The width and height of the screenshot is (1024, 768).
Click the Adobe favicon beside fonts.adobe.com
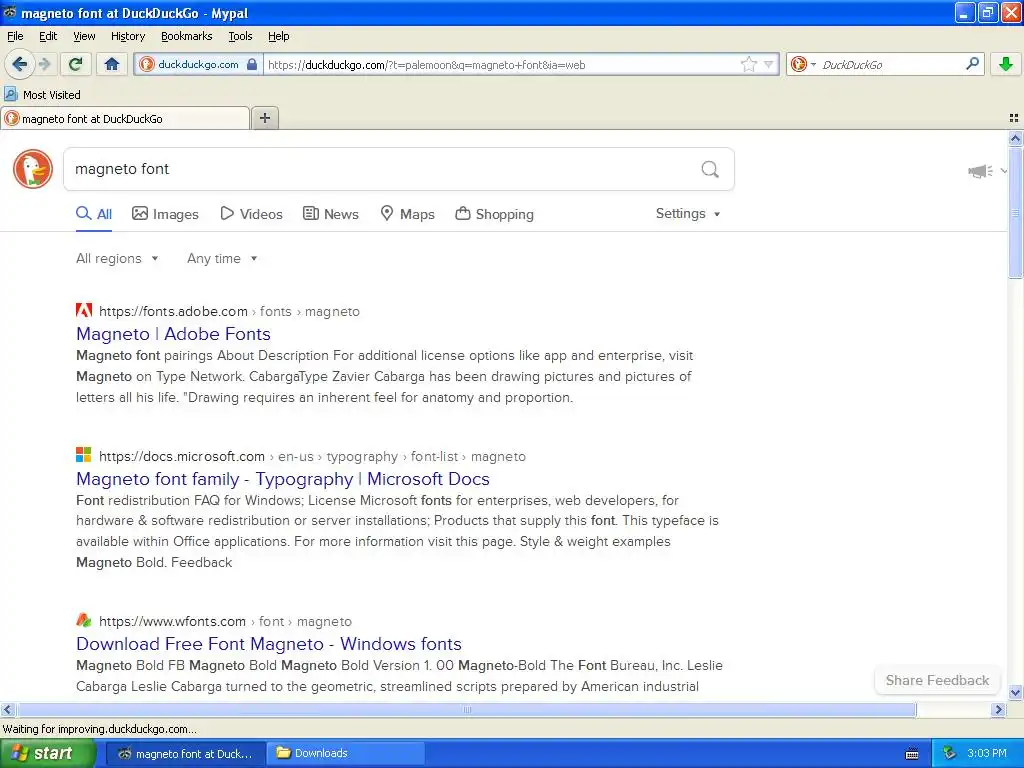click(x=84, y=310)
